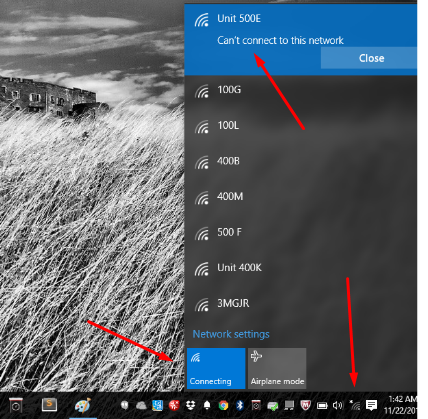Click the Bluetooth tray icon
The height and width of the screenshot is (419, 428).
coord(239,405)
